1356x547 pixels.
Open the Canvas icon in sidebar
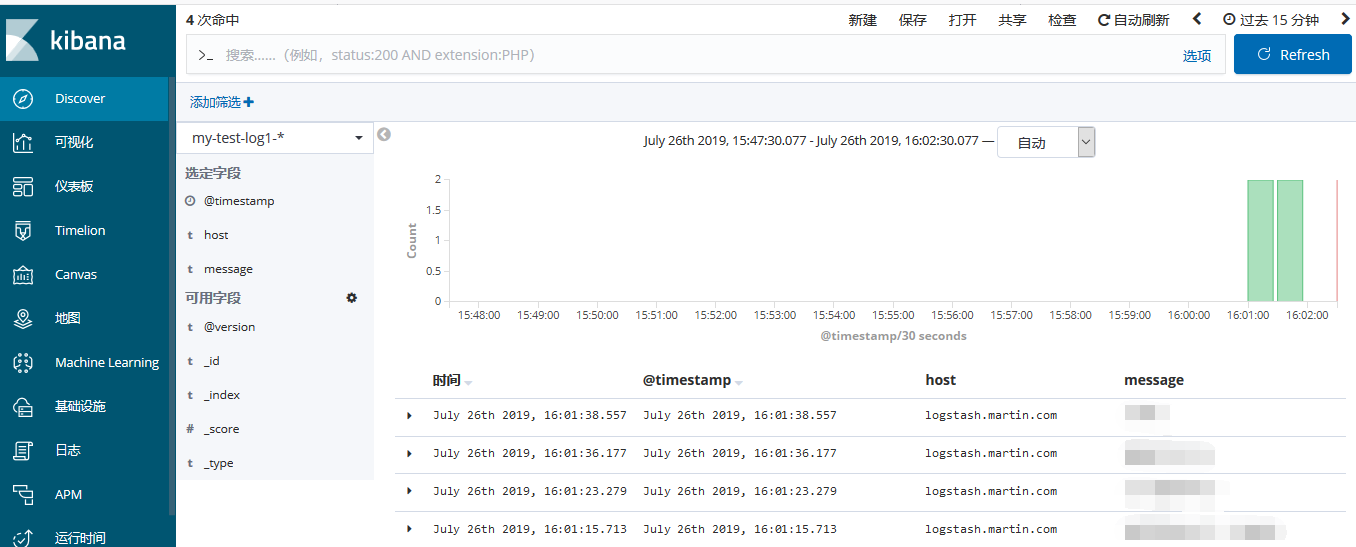[23, 275]
